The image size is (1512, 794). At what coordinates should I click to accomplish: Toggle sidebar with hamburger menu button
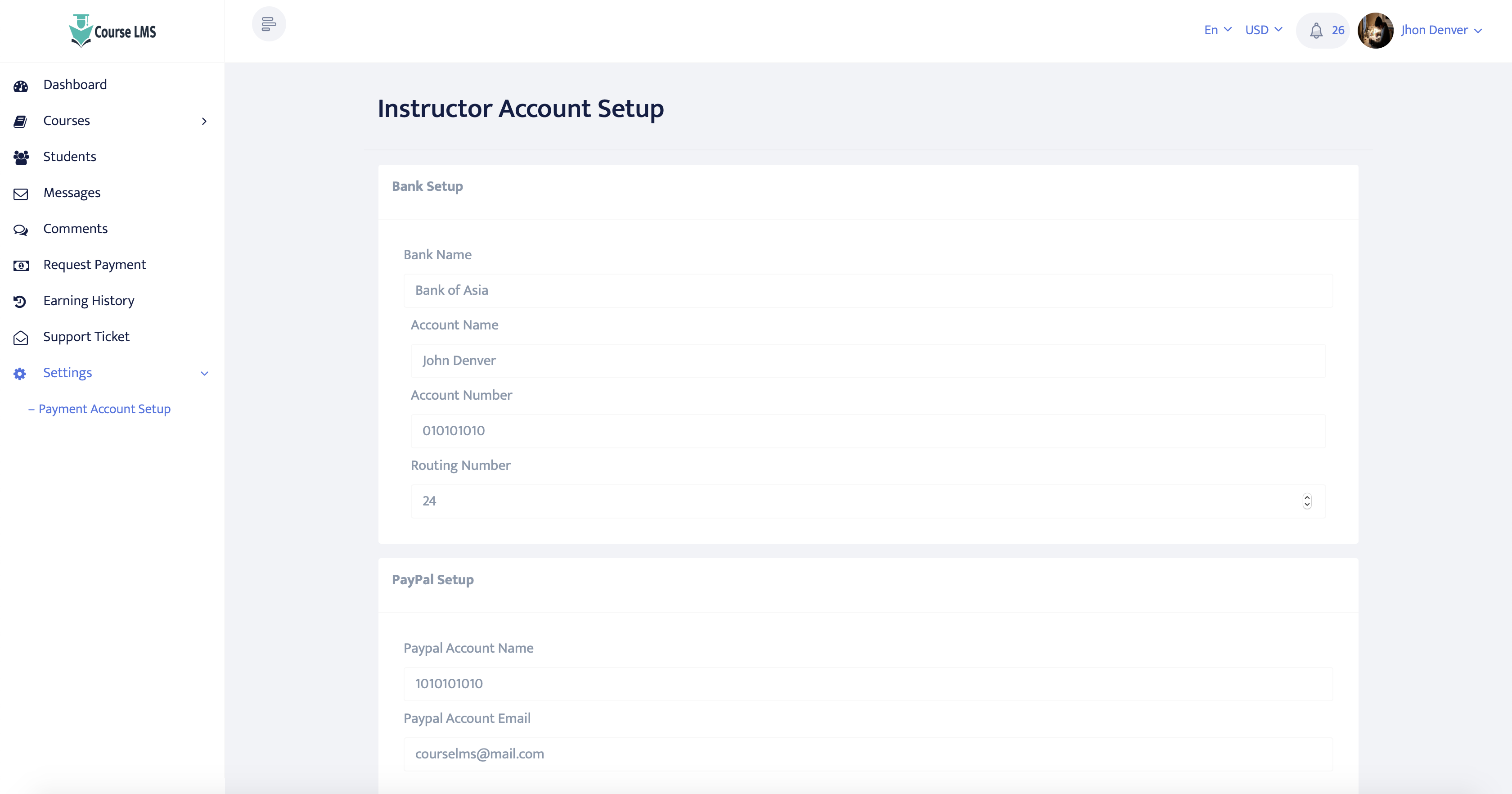[x=269, y=24]
